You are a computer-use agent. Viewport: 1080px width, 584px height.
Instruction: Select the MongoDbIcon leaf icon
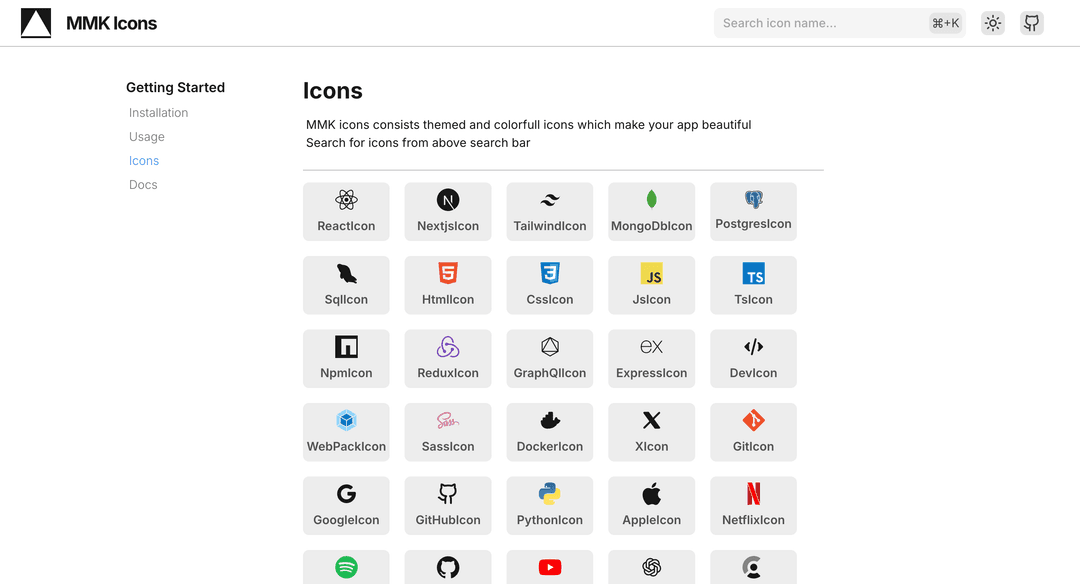pyautogui.click(x=651, y=199)
